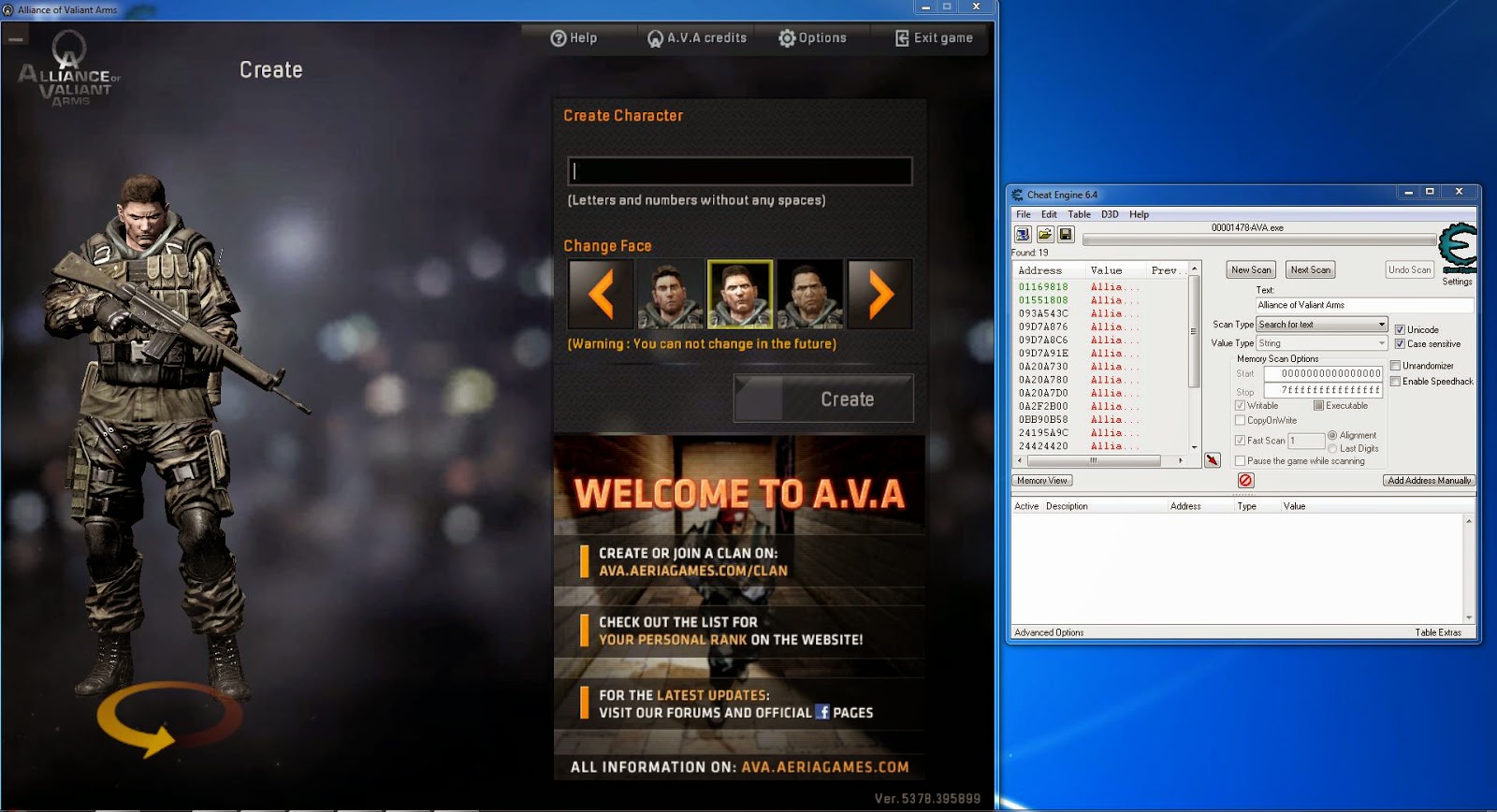Enable Pause the game while scanning
The width and height of the screenshot is (1497, 812).
1240,461
